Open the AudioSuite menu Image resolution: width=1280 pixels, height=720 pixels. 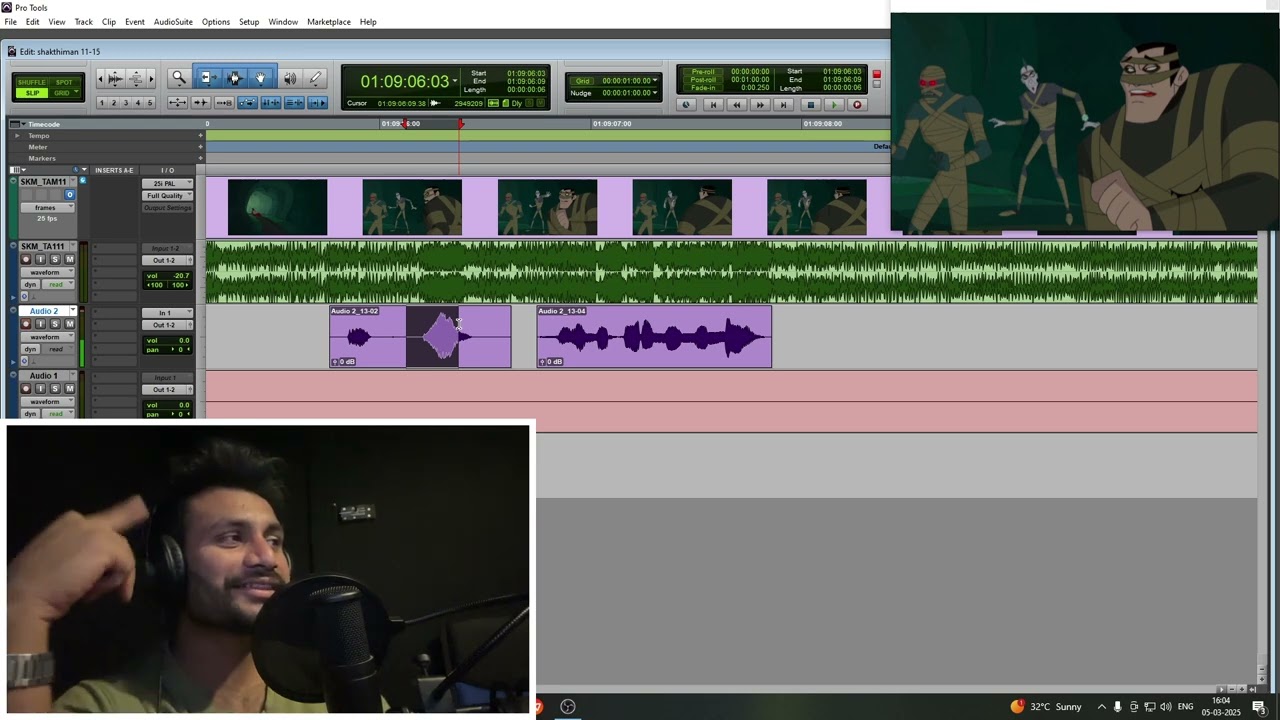coord(173,22)
